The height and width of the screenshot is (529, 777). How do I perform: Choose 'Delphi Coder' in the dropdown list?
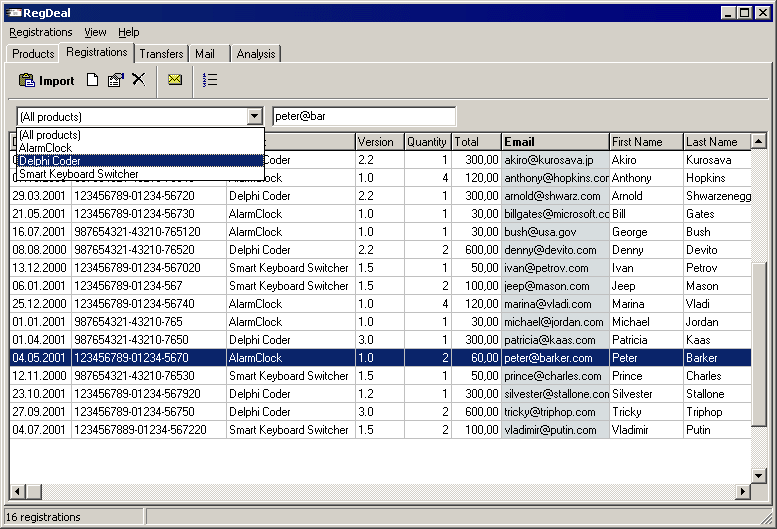140,160
